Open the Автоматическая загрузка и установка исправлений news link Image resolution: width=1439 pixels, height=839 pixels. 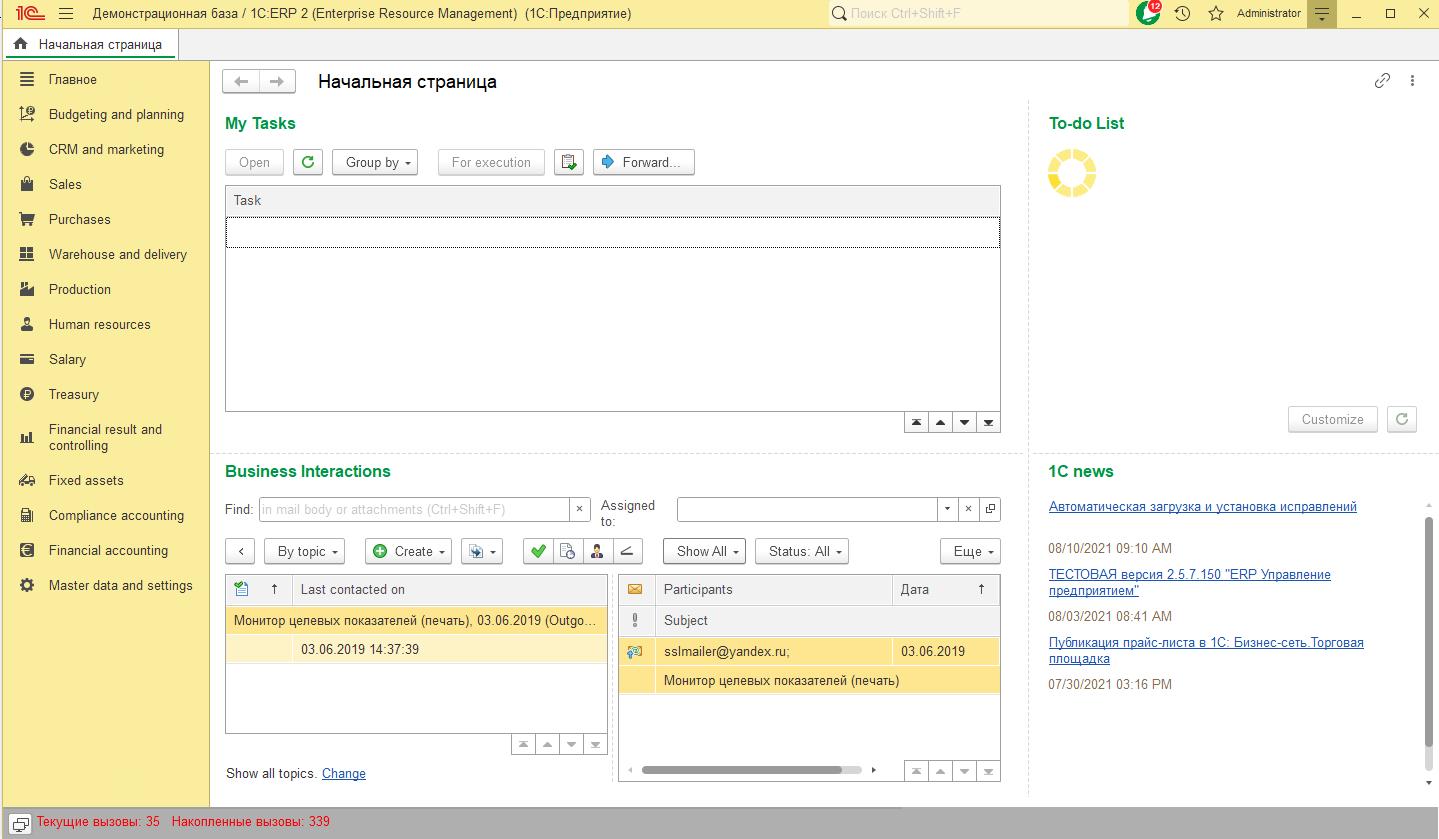[1202, 507]
